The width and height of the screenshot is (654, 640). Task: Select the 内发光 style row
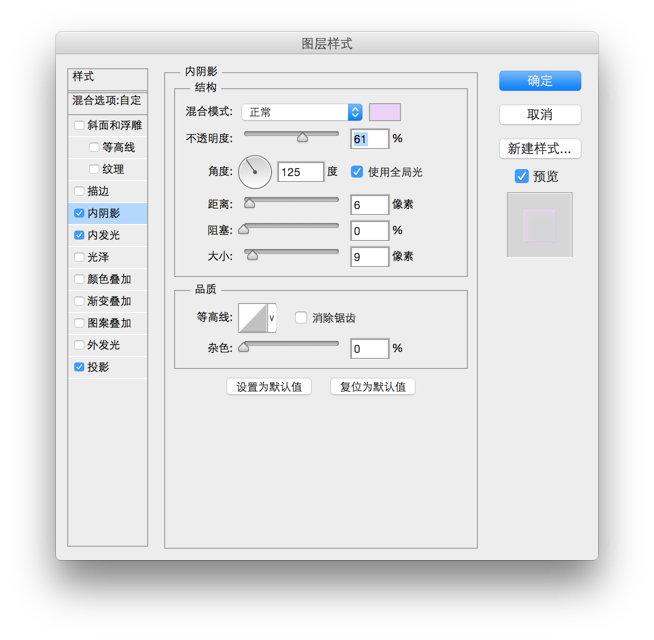coord(108,235)
